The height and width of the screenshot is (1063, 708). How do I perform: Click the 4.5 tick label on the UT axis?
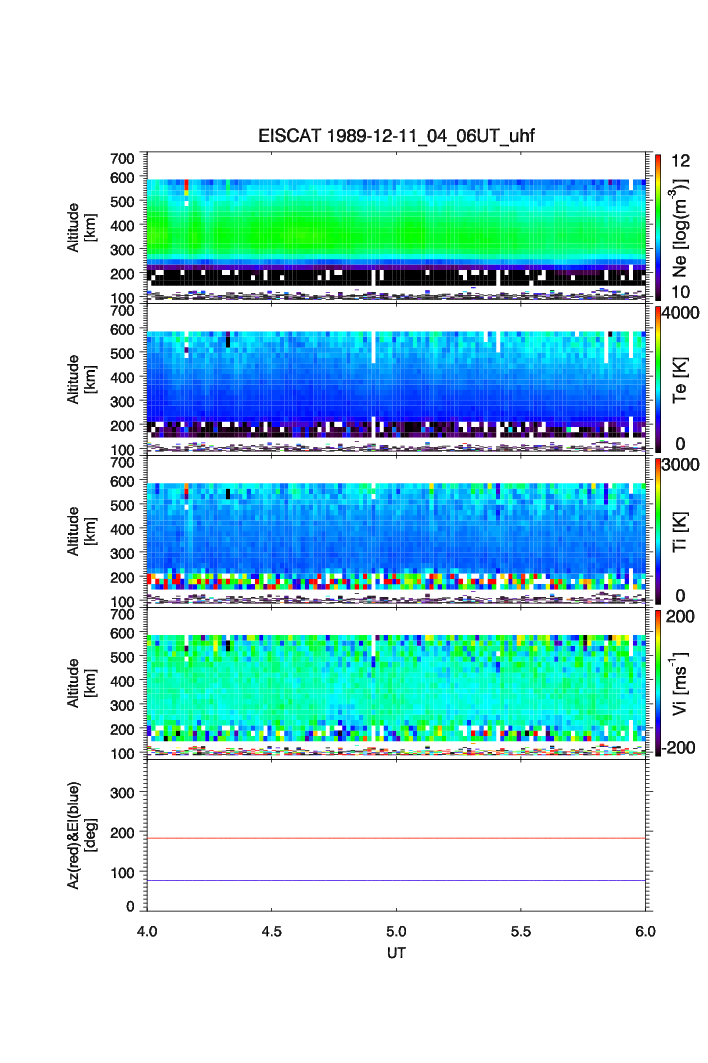(x=272, y=930)
